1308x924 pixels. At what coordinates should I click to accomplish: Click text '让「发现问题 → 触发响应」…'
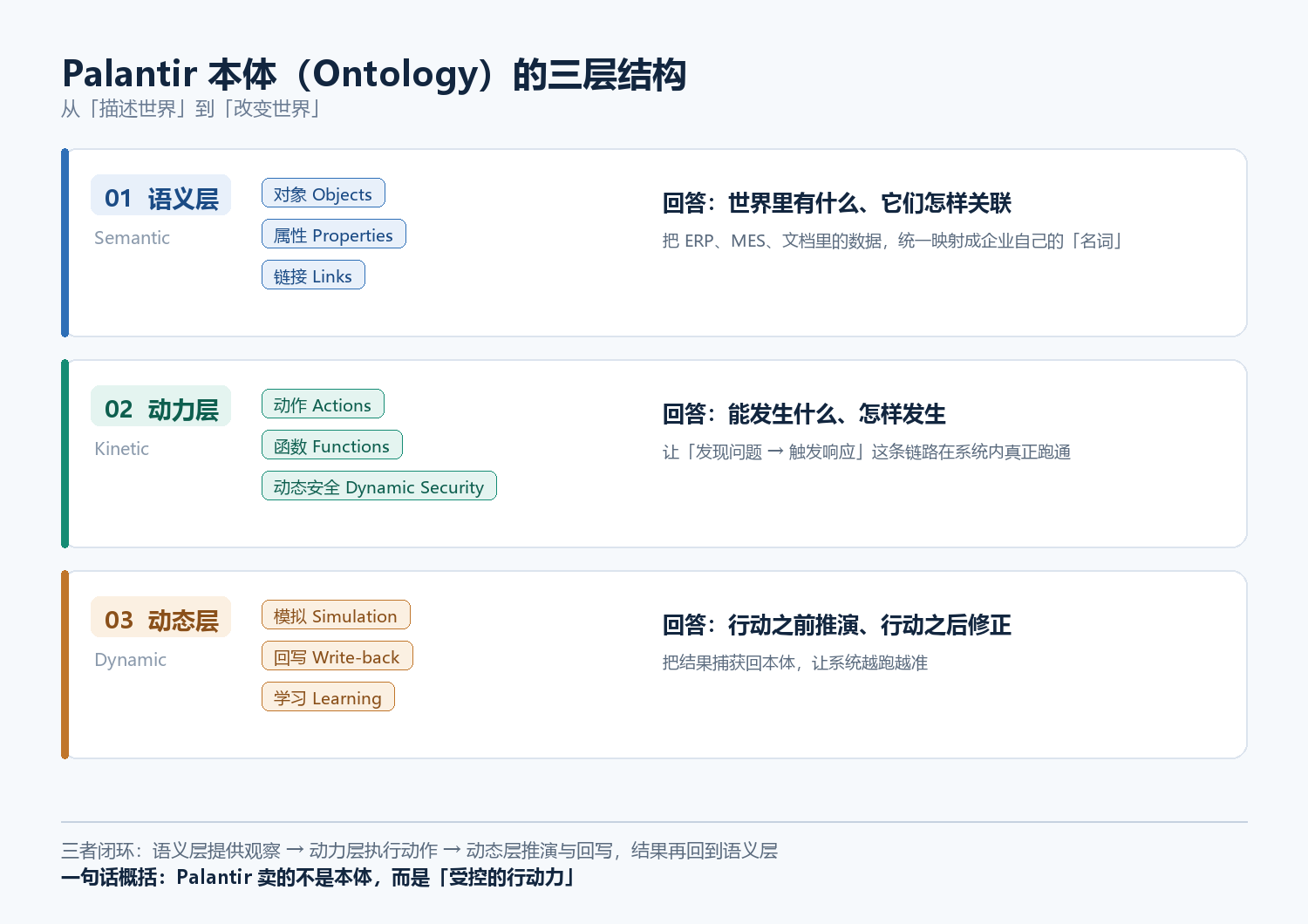click(867, 452)
